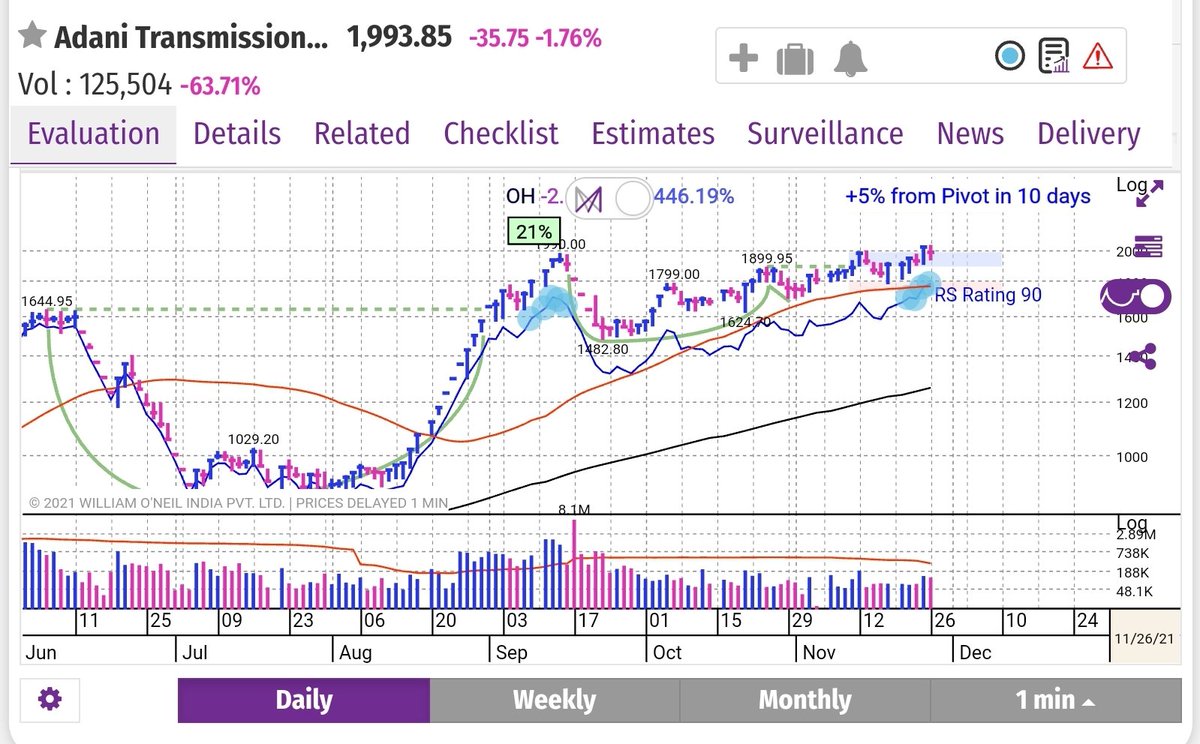Expand chart to fullscreen with arrows icon
1200x744 pixels.
[1150, 192]
